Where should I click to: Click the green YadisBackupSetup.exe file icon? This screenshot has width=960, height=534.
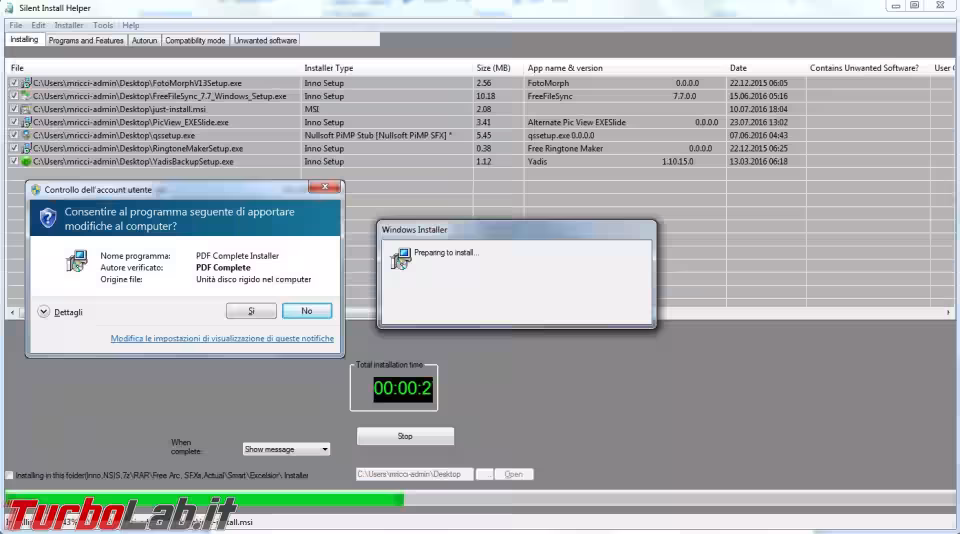tap(26, 162)
